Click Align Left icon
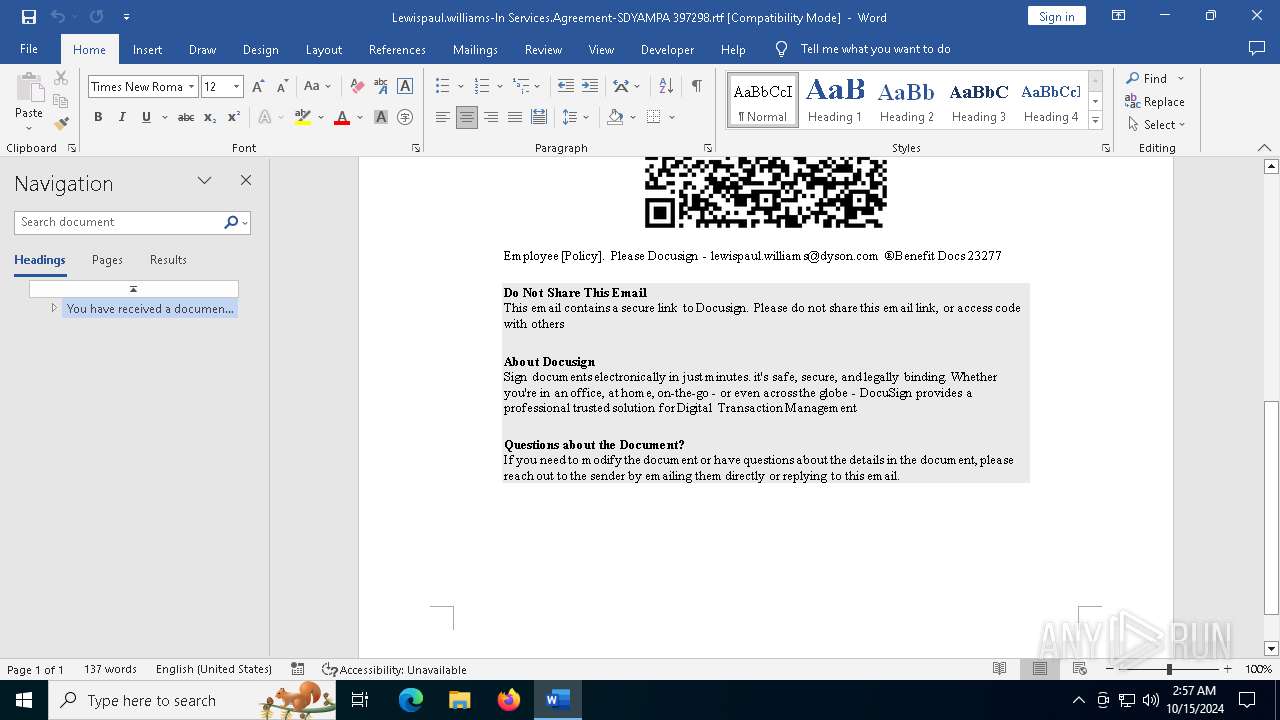Image resolution: width=1280 pixels, height=720 pixels. tap(443, 117)
